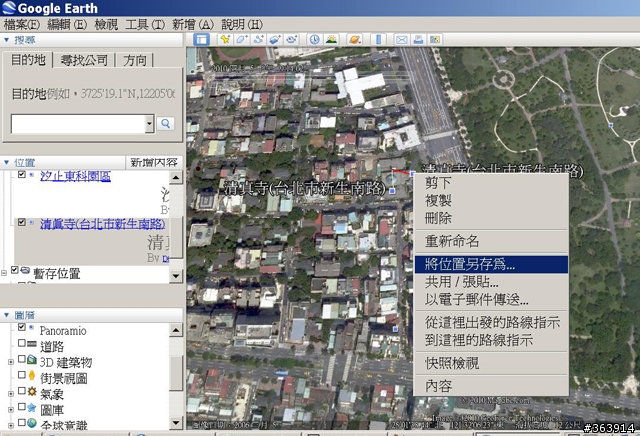Click the 全球意識 globe icon
640x436 pixels.
pyautogui.click(x=32, y=423)
